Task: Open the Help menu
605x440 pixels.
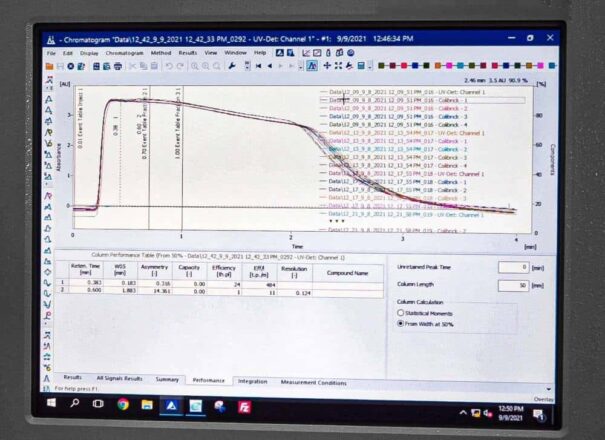Action: [x=260, y=52]
